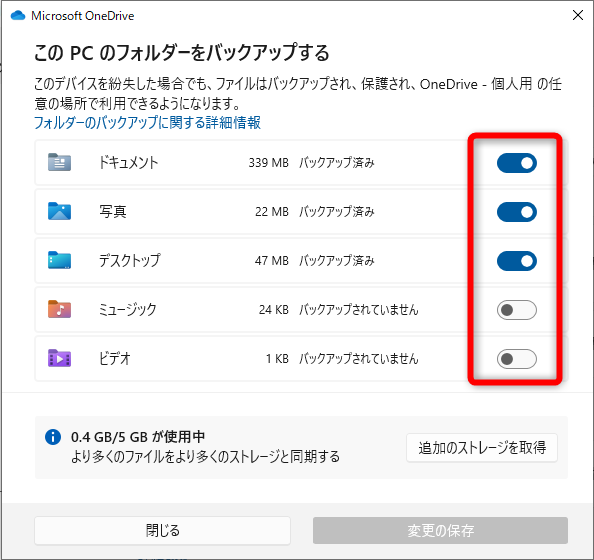Click バックアップされていません status in ビデオ row
The image size is (594, 560).
click(359, 358)
